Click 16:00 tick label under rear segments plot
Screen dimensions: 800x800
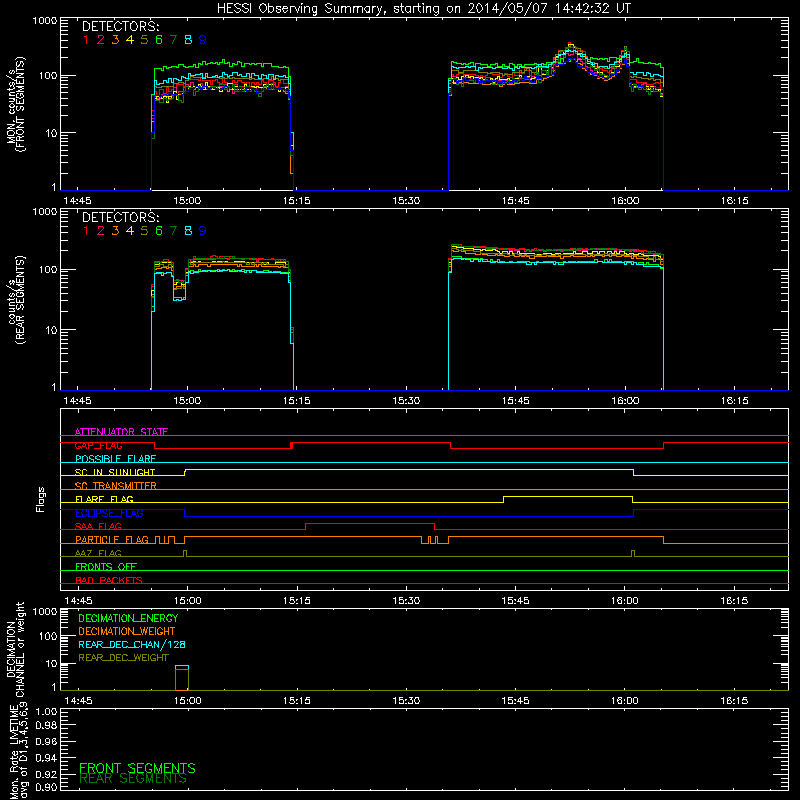(x=624, y=401)
